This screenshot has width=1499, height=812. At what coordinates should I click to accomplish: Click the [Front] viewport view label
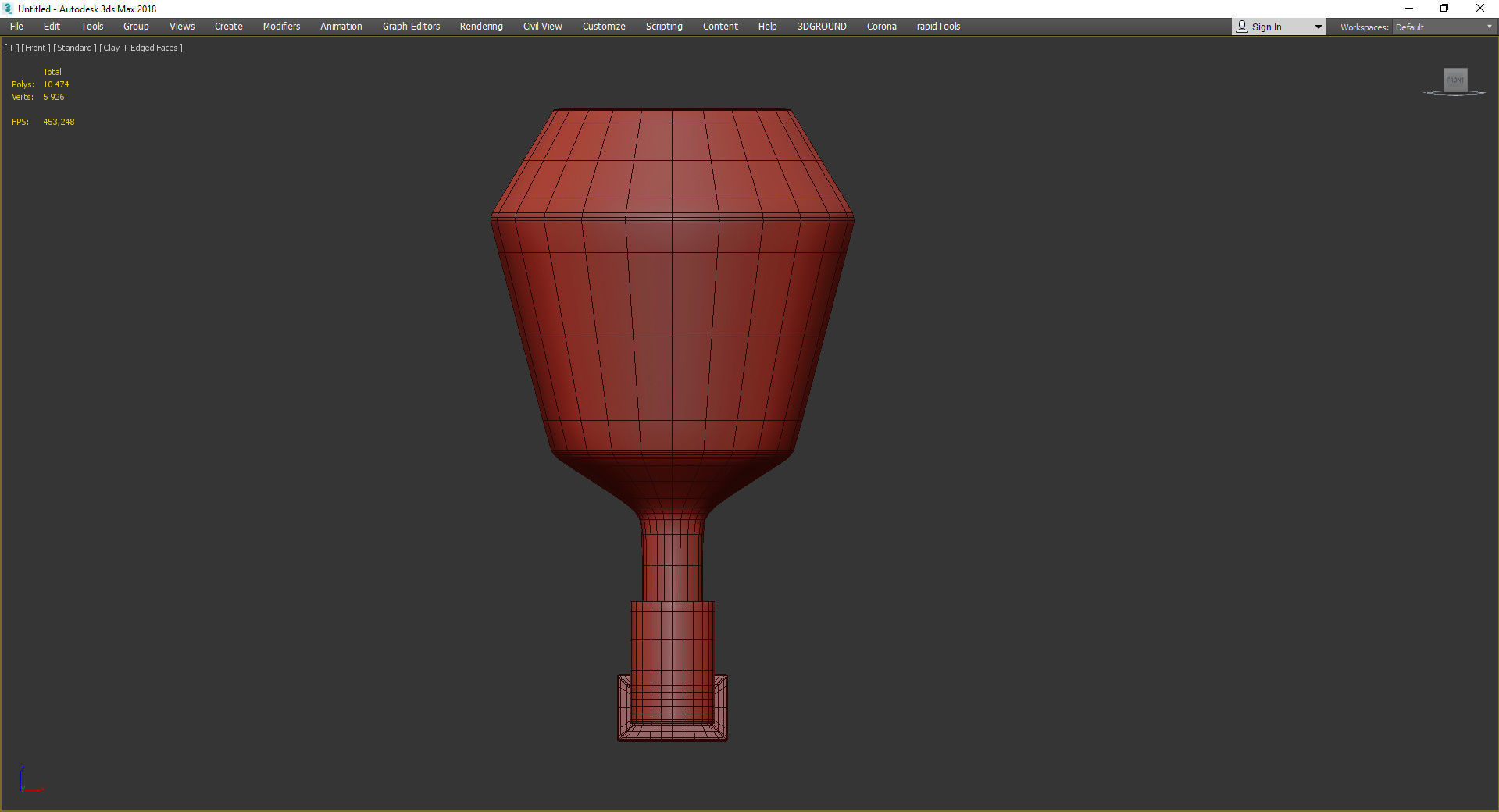coord(36,48)
